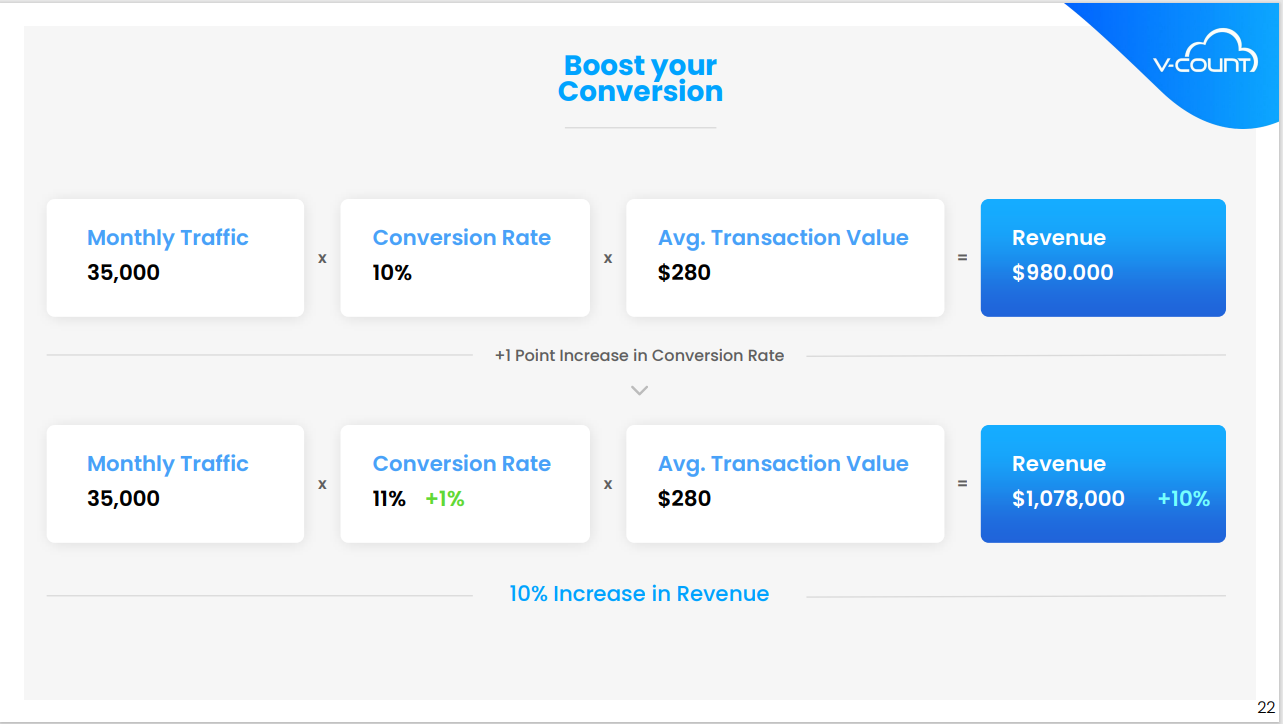The height and width of the screenshot is (724, 1283).
Task: Click the Revenue $980.000 blue card
Action: tap(1103, 258)
